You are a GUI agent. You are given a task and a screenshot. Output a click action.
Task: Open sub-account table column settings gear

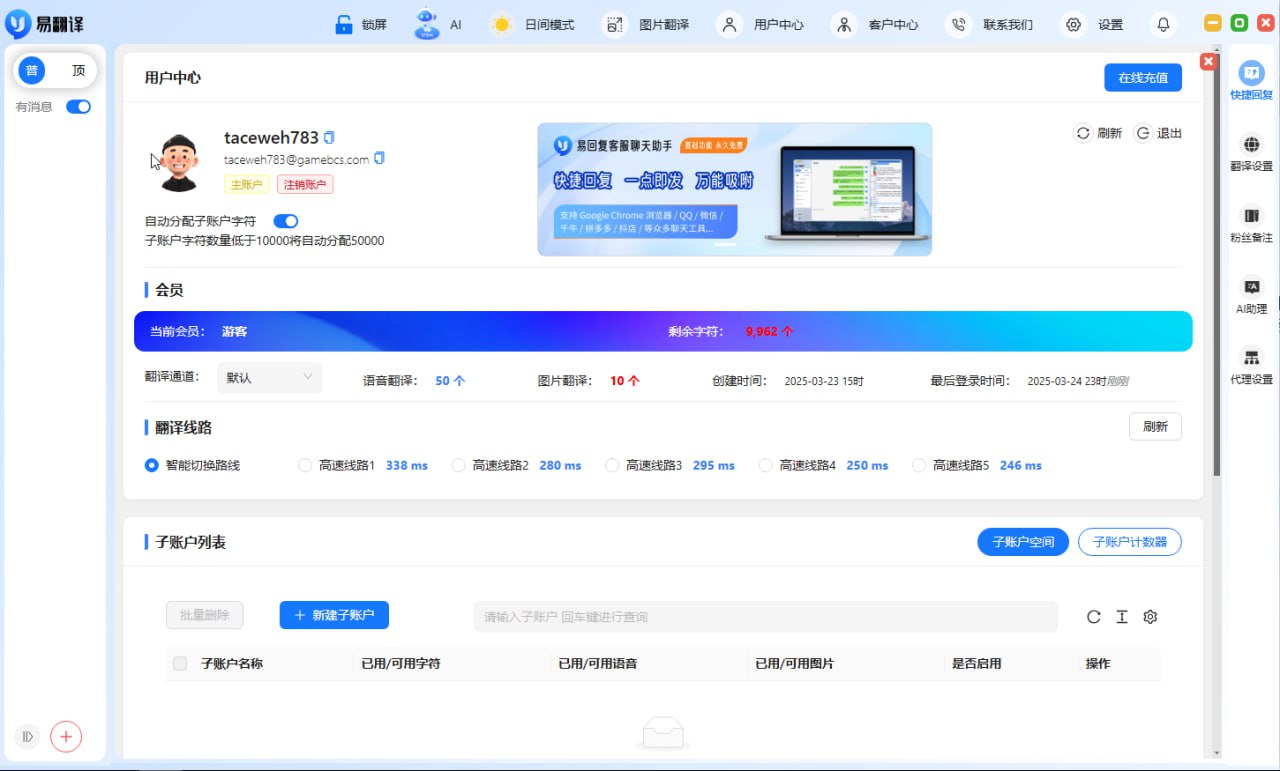tap(1150, 617)
